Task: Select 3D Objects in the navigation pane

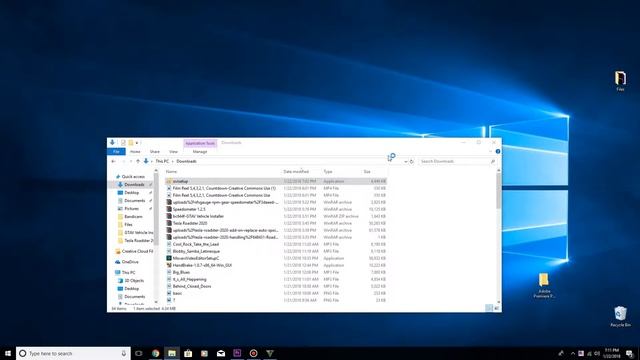Action: pyautogui.click(x=134, y=281)
